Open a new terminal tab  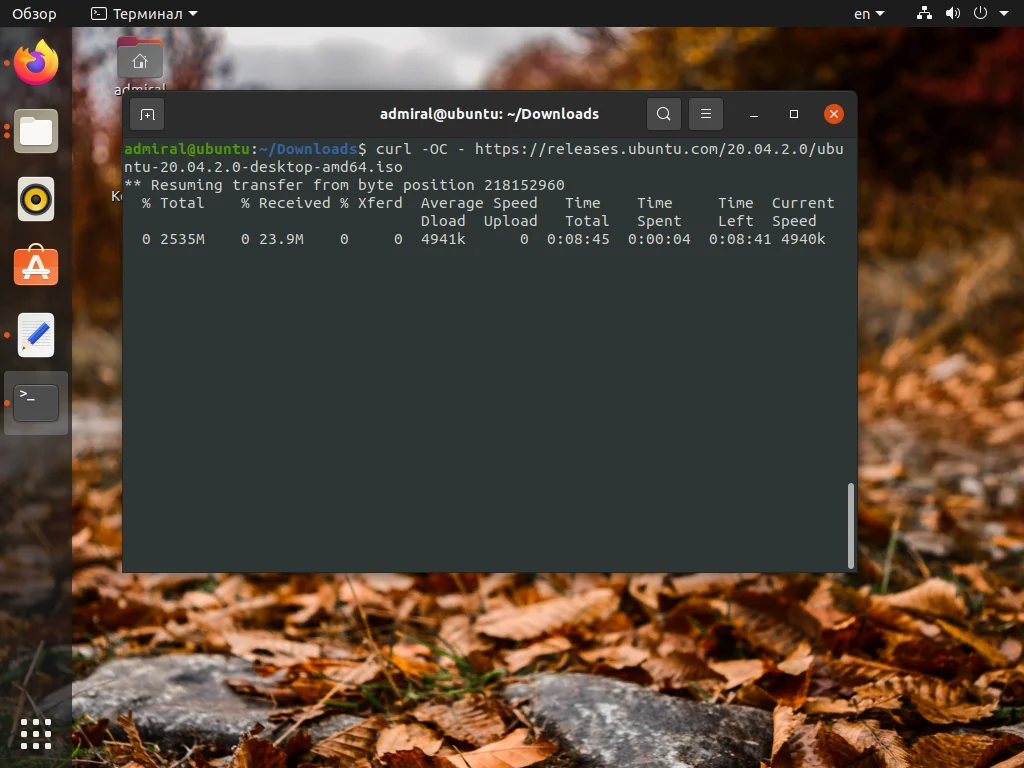click(x=147, y=114)
